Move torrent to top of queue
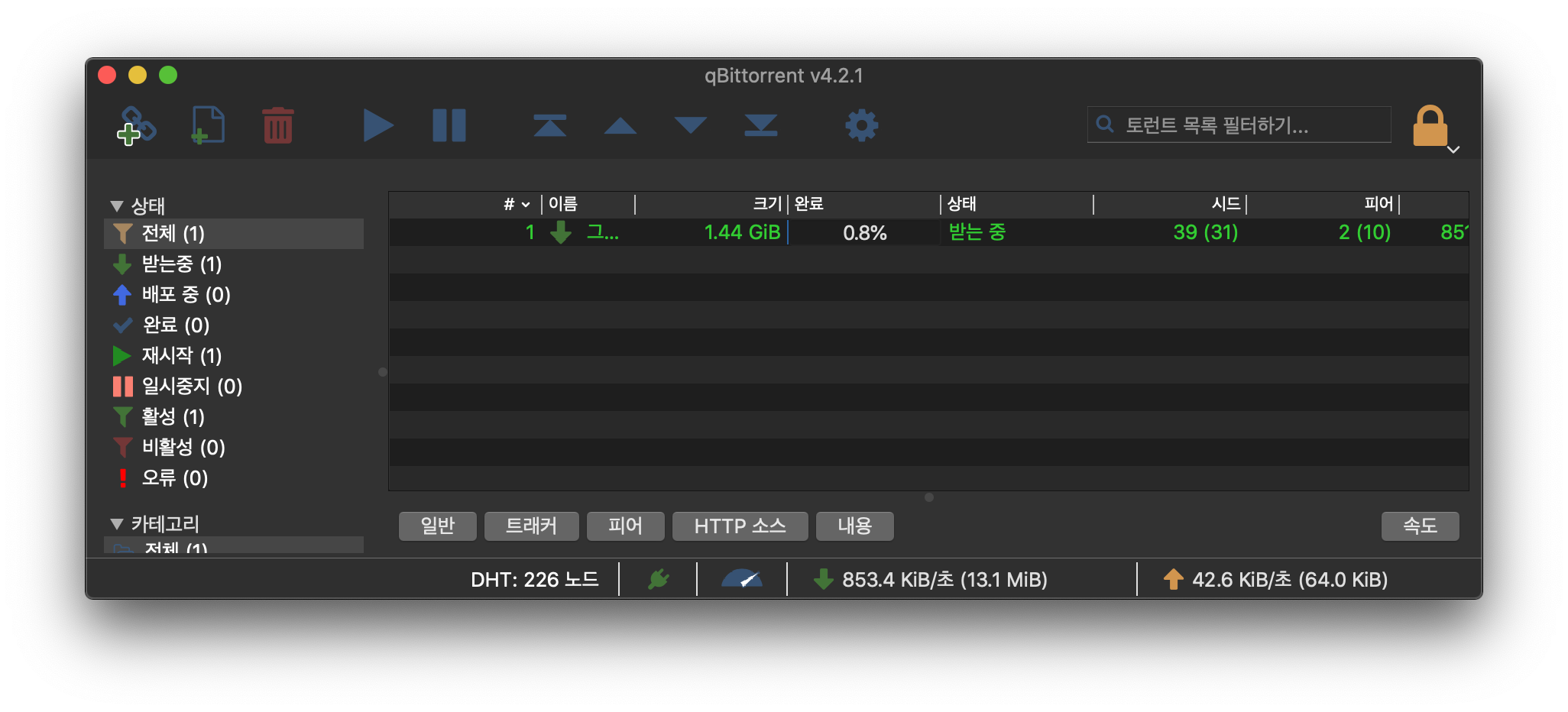The image size is (1568, 712). [550, 125]
